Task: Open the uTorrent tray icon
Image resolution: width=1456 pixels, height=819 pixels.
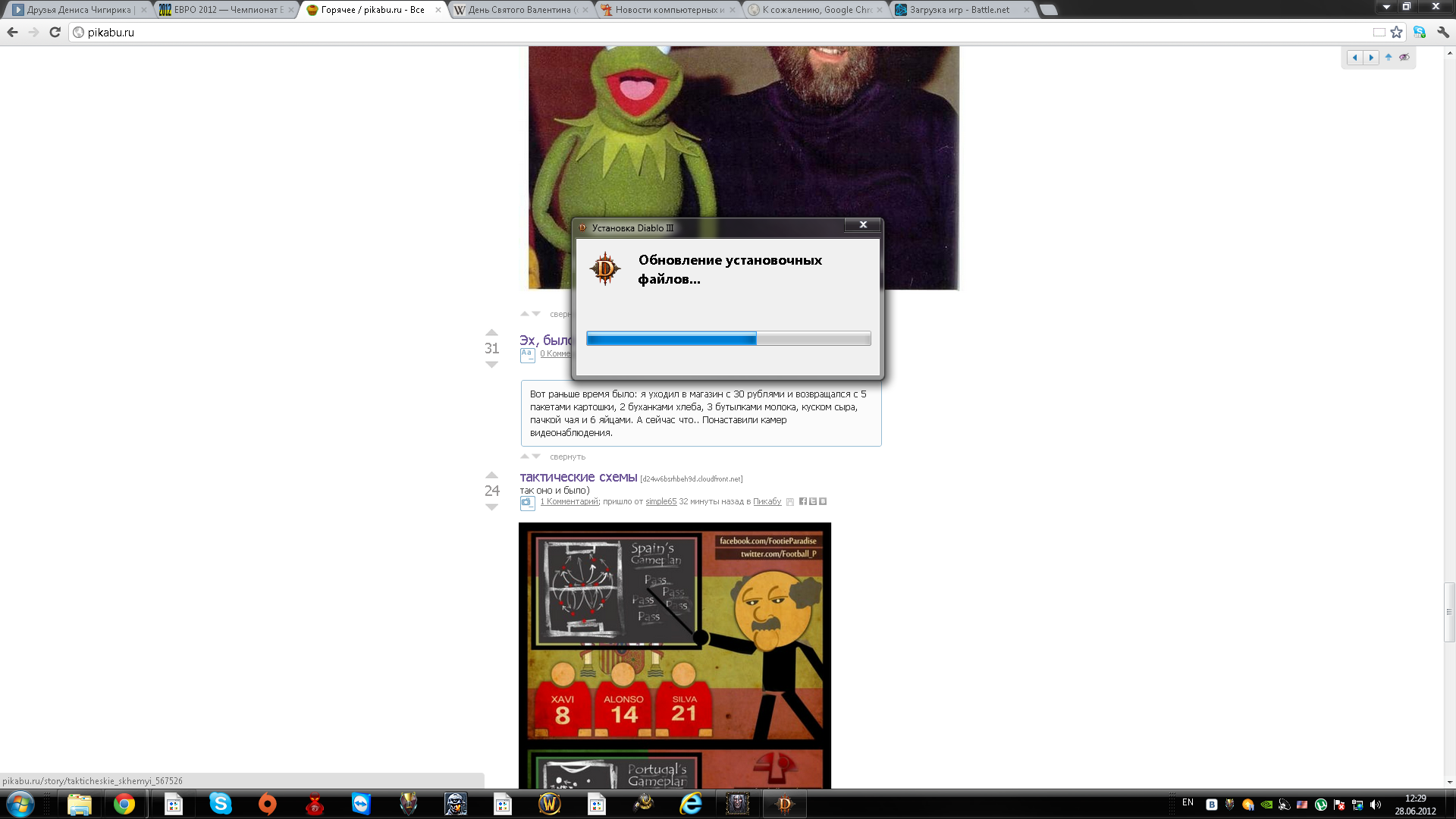Action: [1321, 805]
